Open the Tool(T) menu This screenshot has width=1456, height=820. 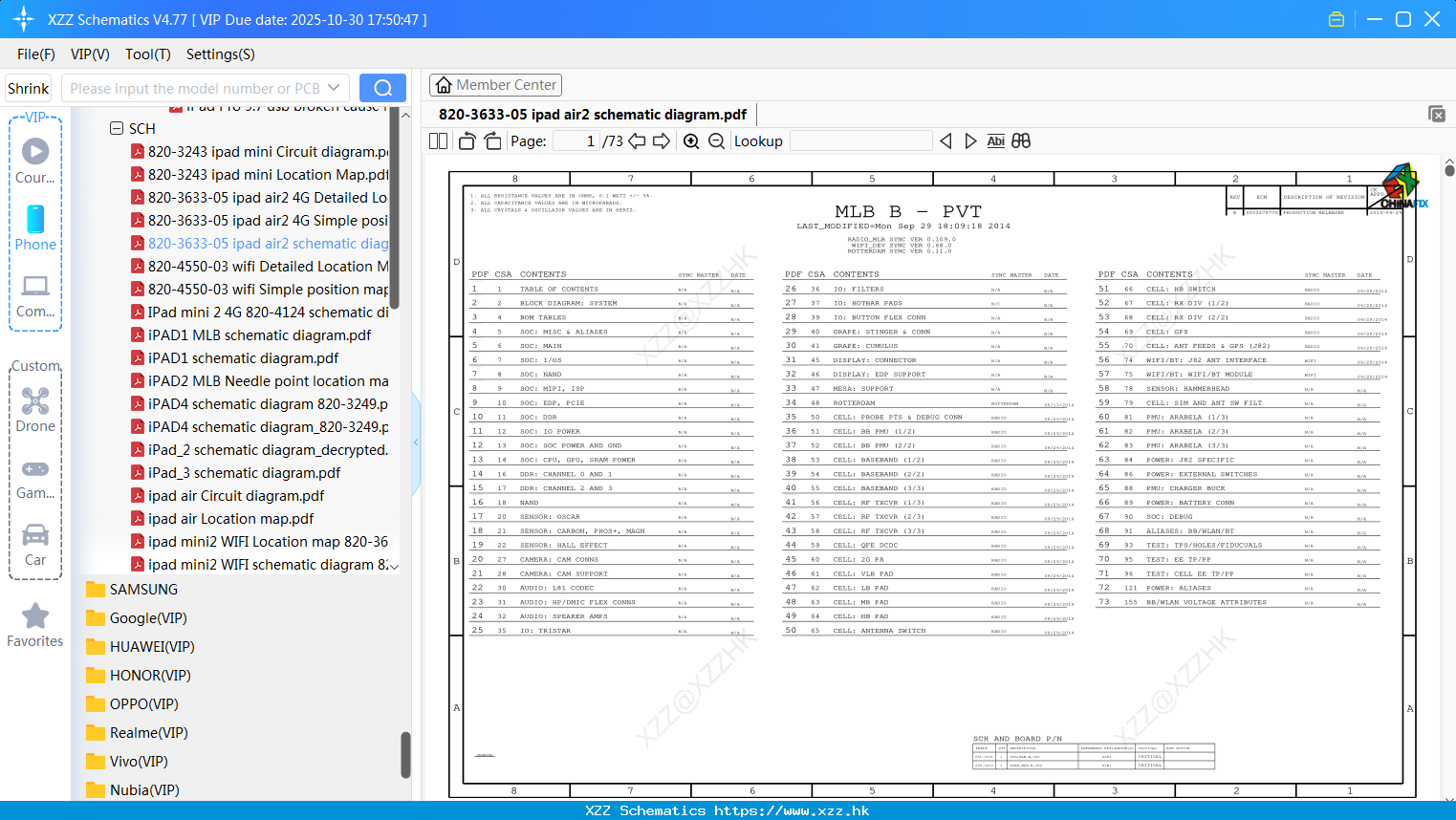148,54
